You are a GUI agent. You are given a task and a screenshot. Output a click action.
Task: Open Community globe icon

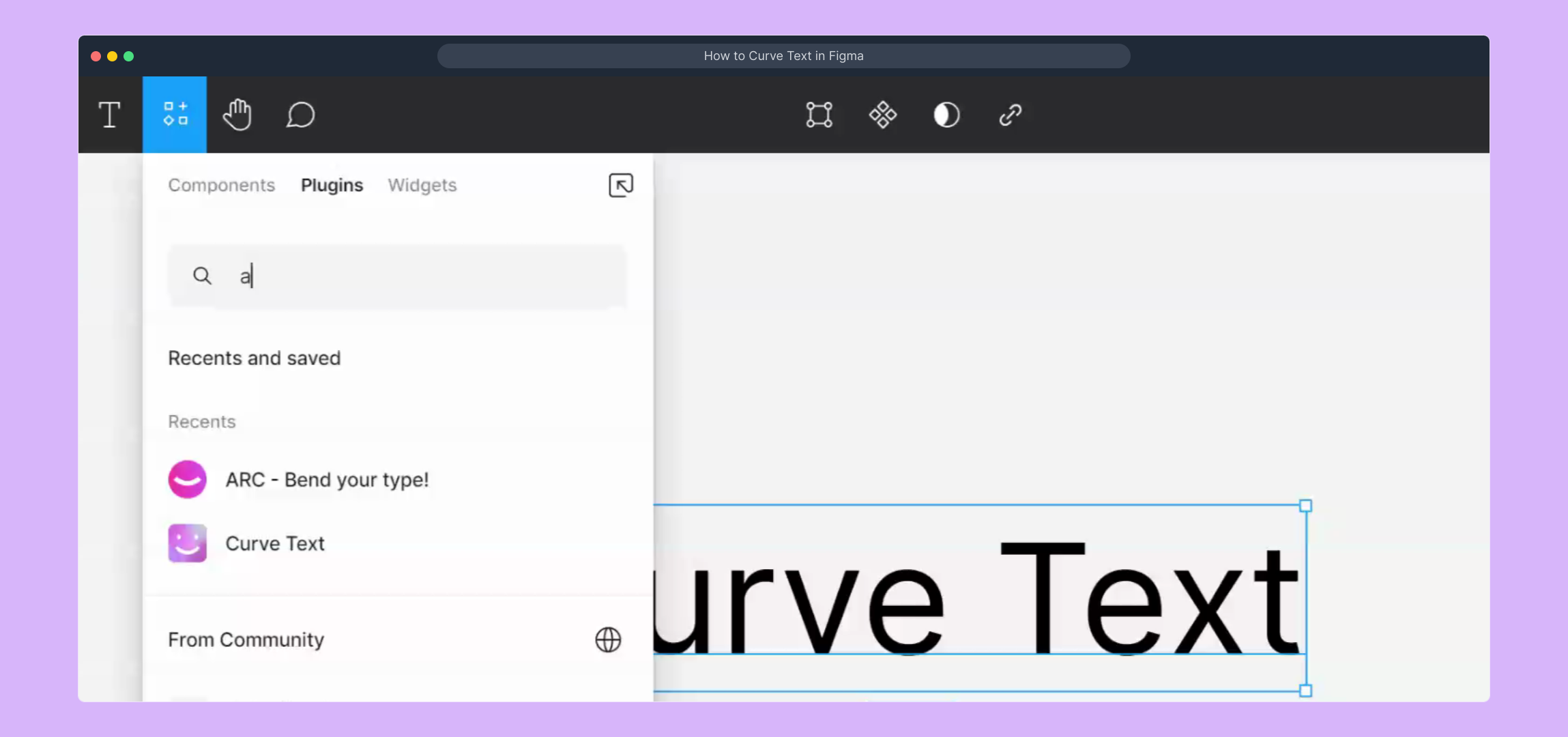(607, 640)
